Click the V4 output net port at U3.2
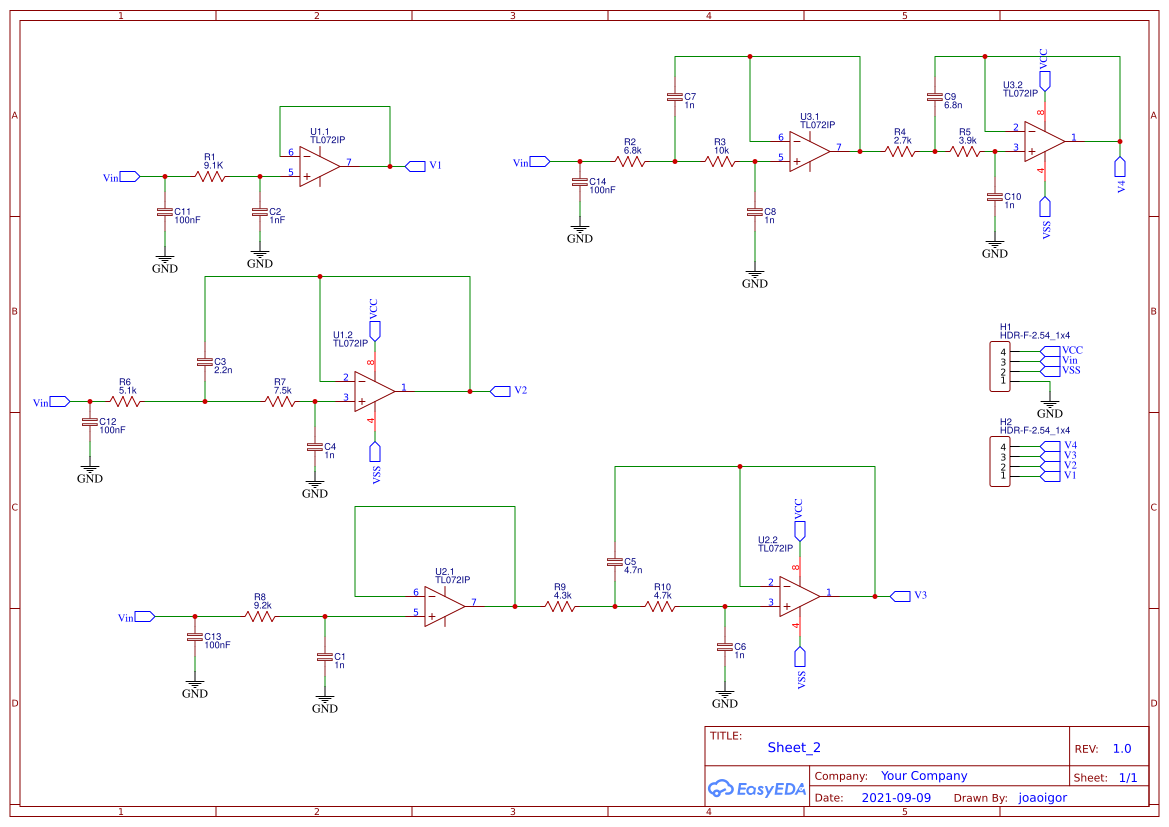1169x827 pixels. [x=1120, y=167]
